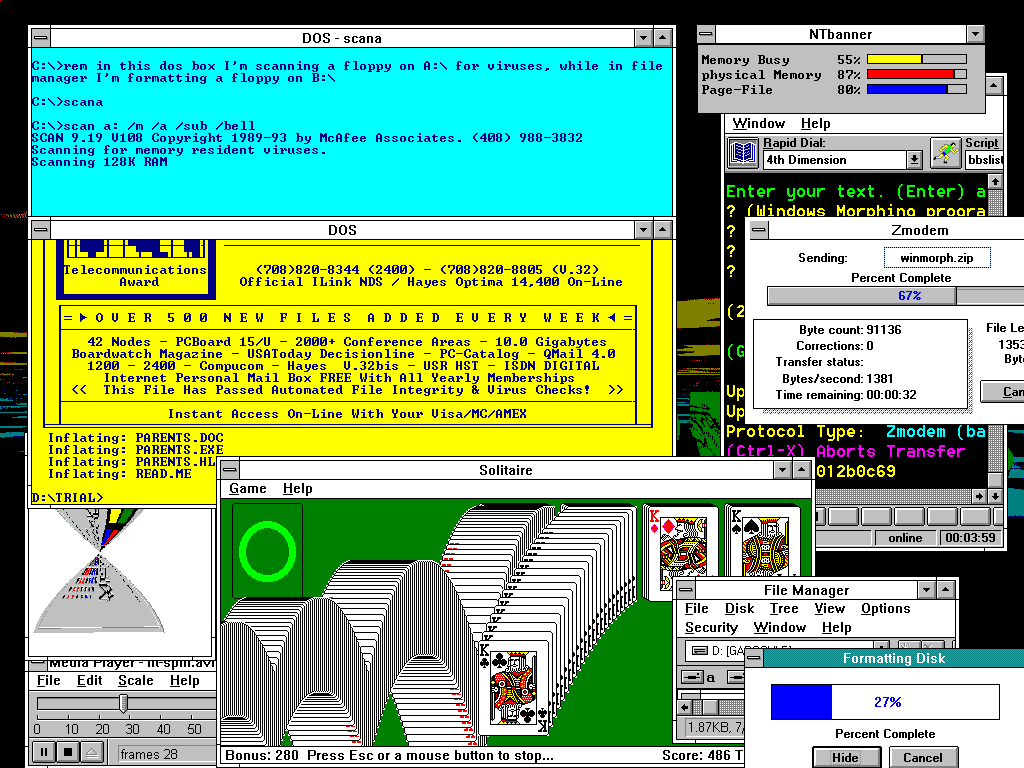Hide the Formatting Disk dialog
The height and width of the screenshot is (768, 1024).
pyautogui.click(x=845, y=757)
